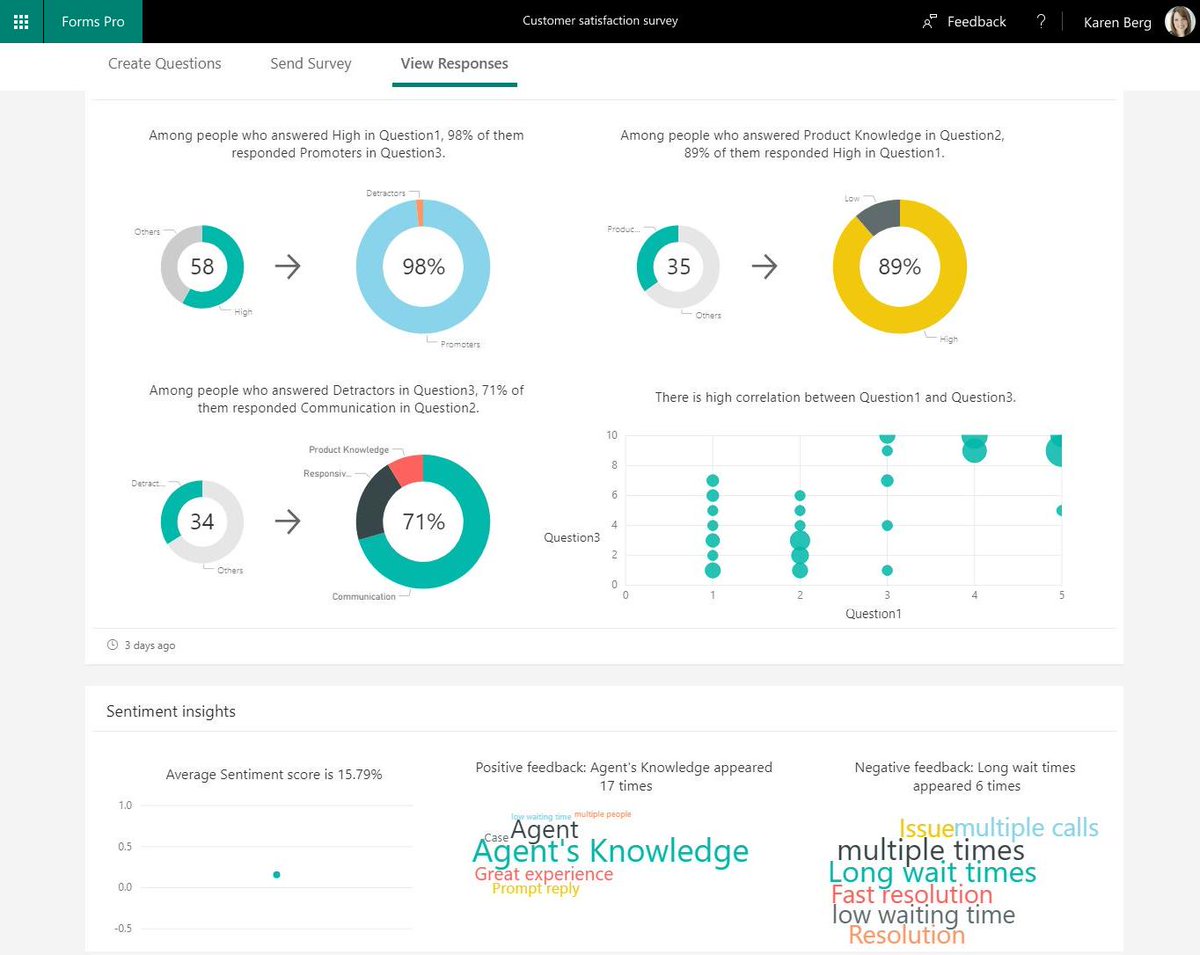The image size is (1200, 955).
Task: Switch to the Create Questions tab
Action: click(164, 63)
